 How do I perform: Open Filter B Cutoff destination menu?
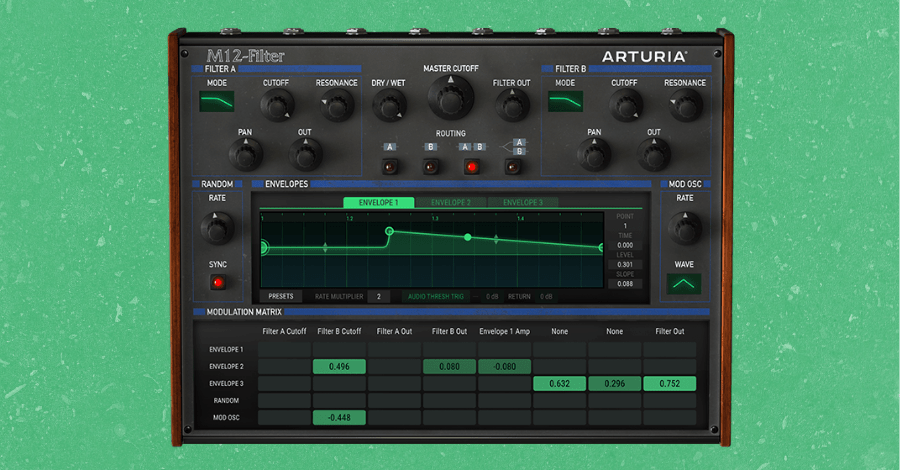point(339,331)
